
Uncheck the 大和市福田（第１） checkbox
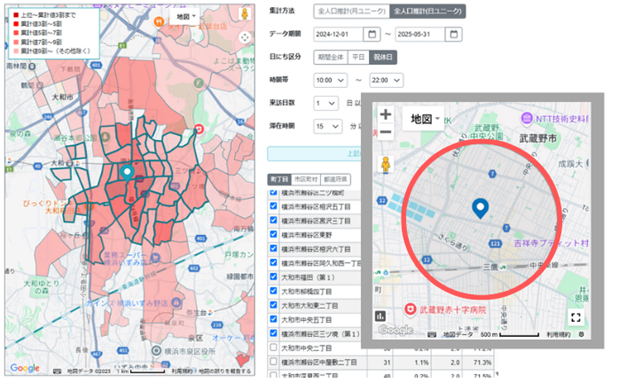click(273, 276)
